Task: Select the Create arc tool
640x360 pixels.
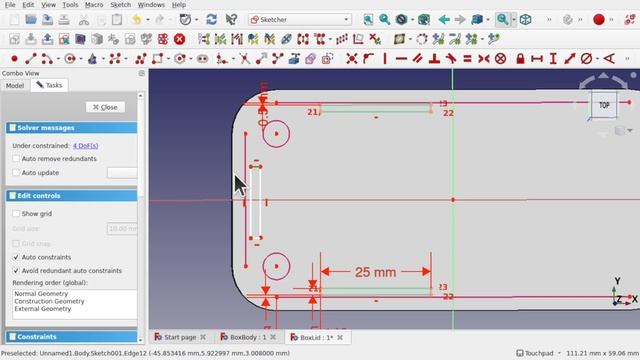Action: click(x=47, y=59)
